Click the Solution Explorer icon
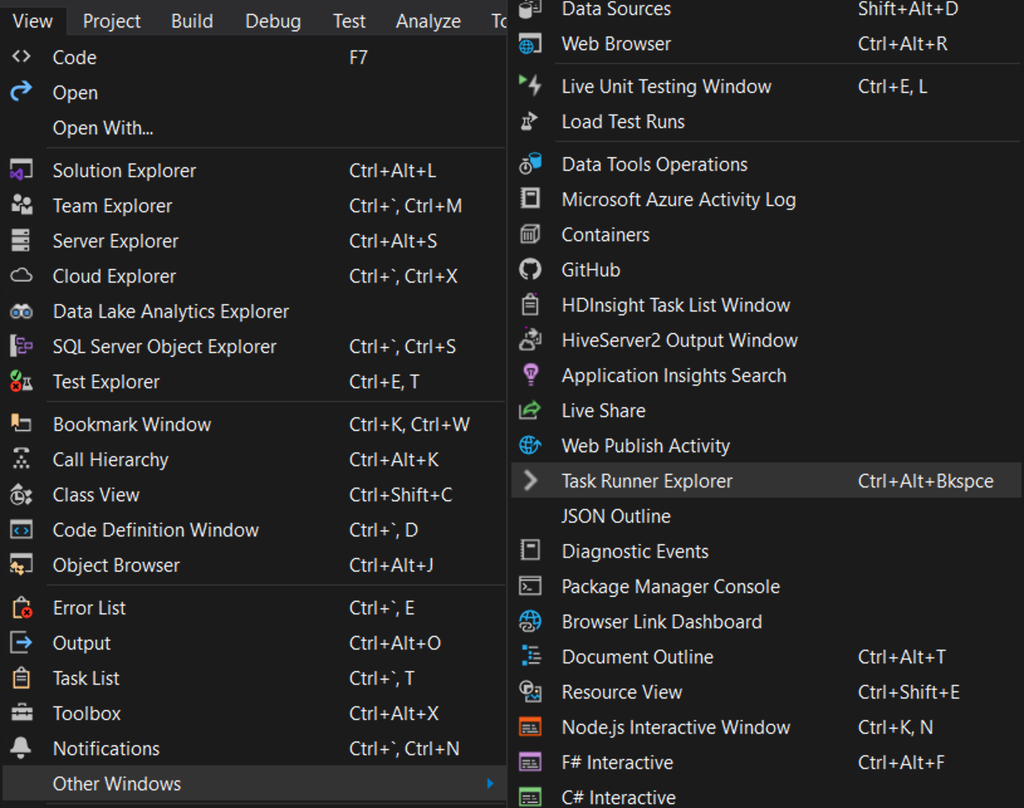The height and width of the screenshot is (808, 1024). [x=21, y=170]
